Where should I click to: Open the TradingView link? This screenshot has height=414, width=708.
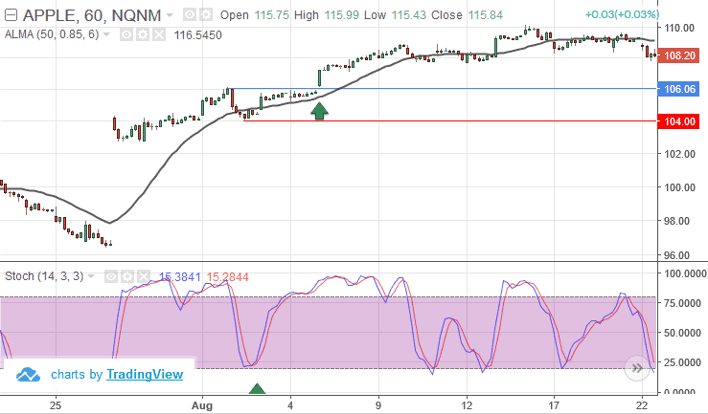(144, 374)
